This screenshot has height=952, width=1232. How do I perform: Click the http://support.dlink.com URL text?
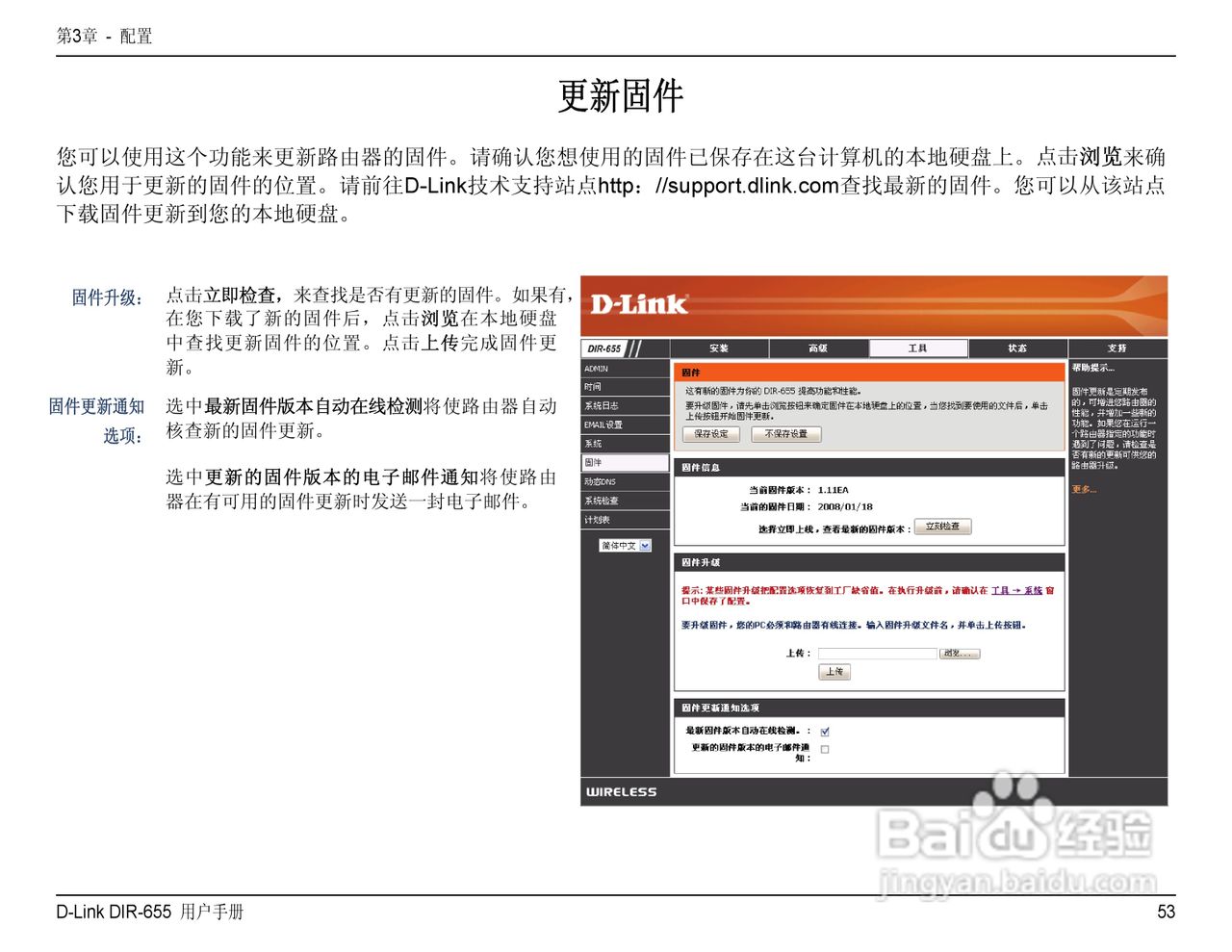click(x=719, y=185)
